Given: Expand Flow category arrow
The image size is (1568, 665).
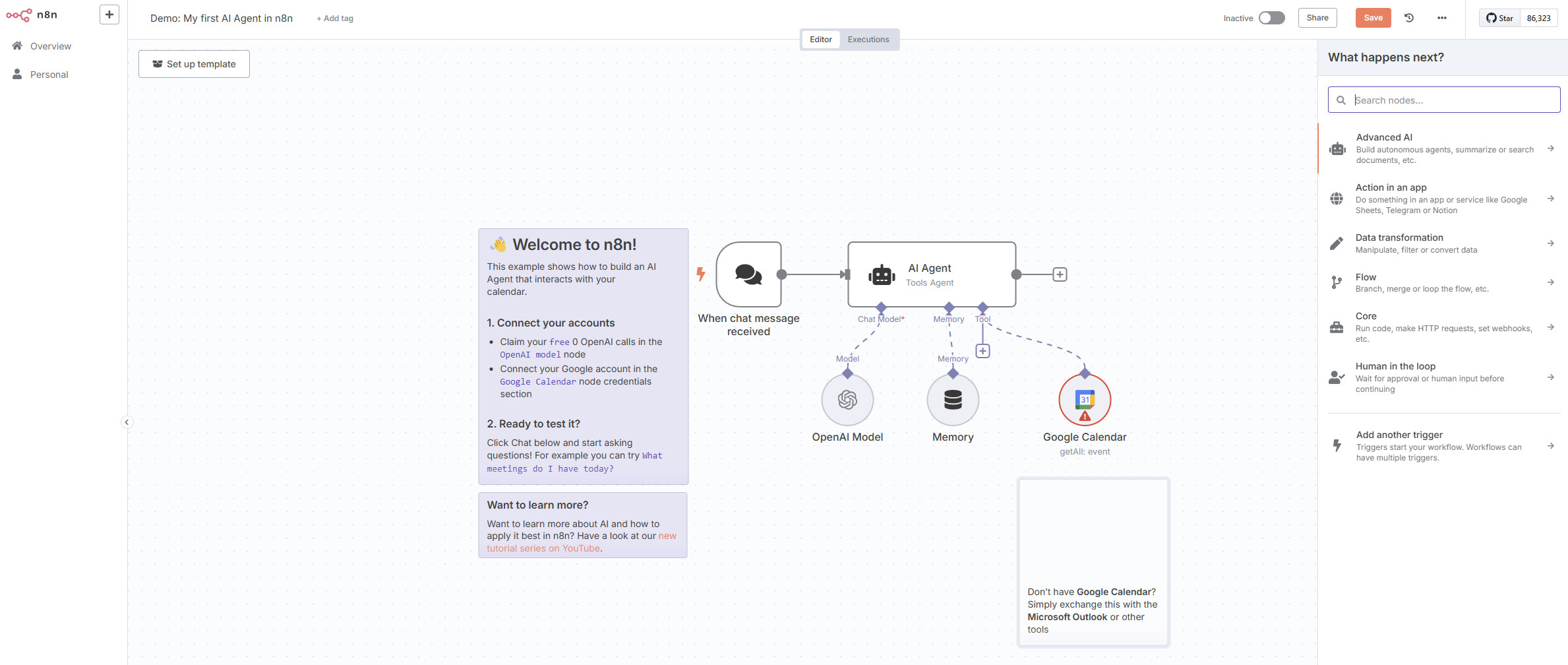Looking at the screenshot, I should 1551,282.
